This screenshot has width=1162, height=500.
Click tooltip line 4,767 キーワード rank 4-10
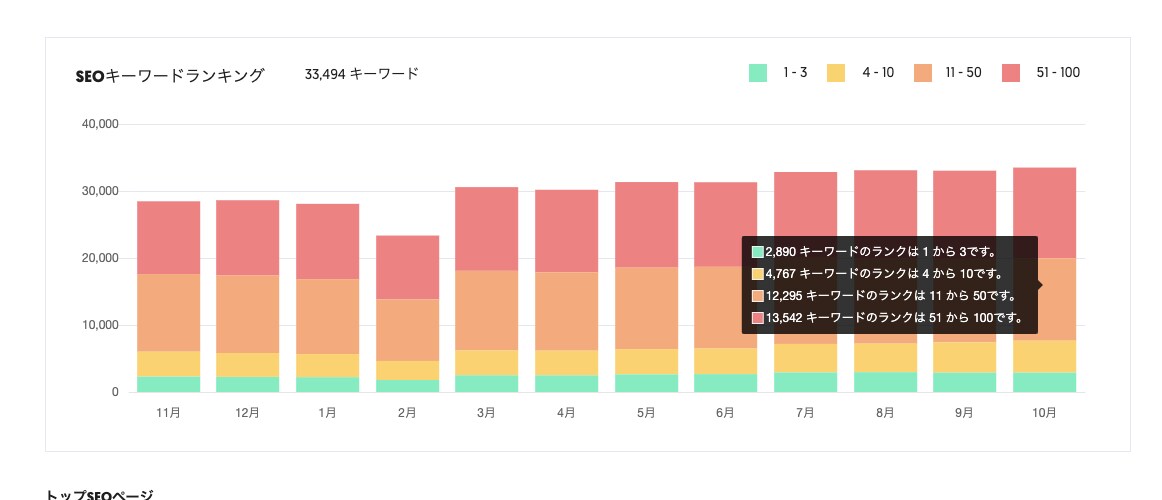[877, 274]
